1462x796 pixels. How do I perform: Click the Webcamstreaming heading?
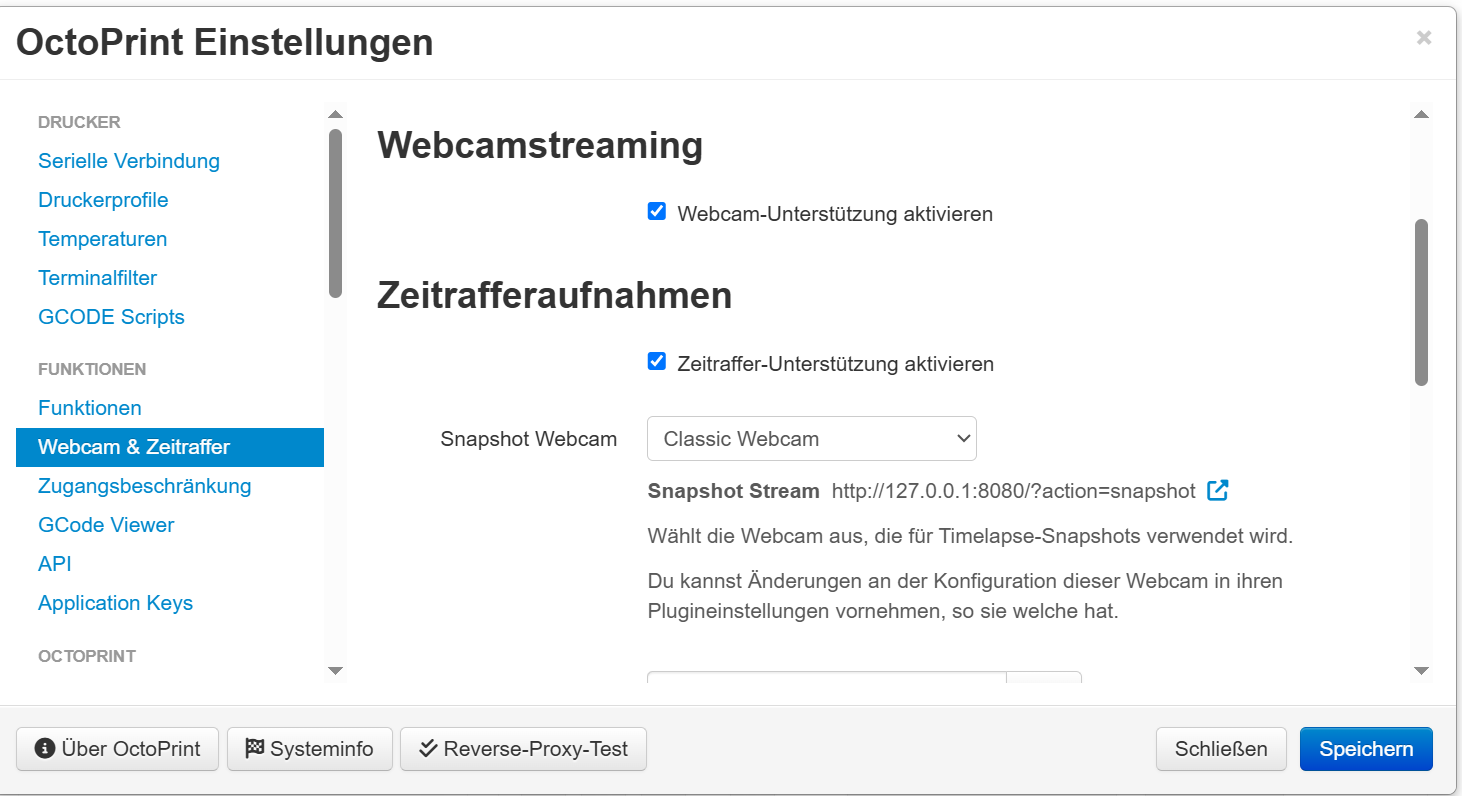click(540, 146)
